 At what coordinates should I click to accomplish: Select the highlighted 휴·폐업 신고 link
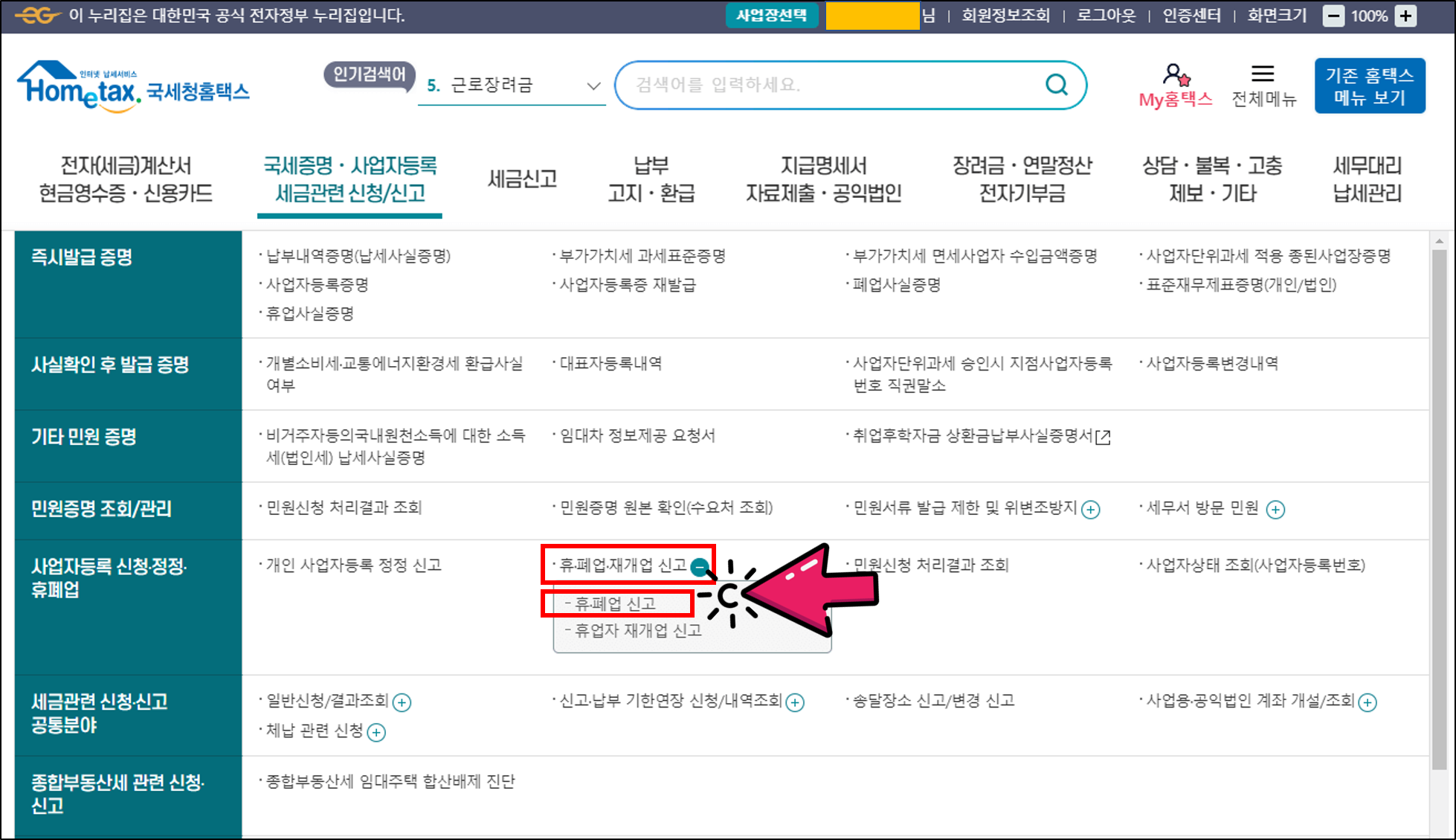(x=614, y=603)
